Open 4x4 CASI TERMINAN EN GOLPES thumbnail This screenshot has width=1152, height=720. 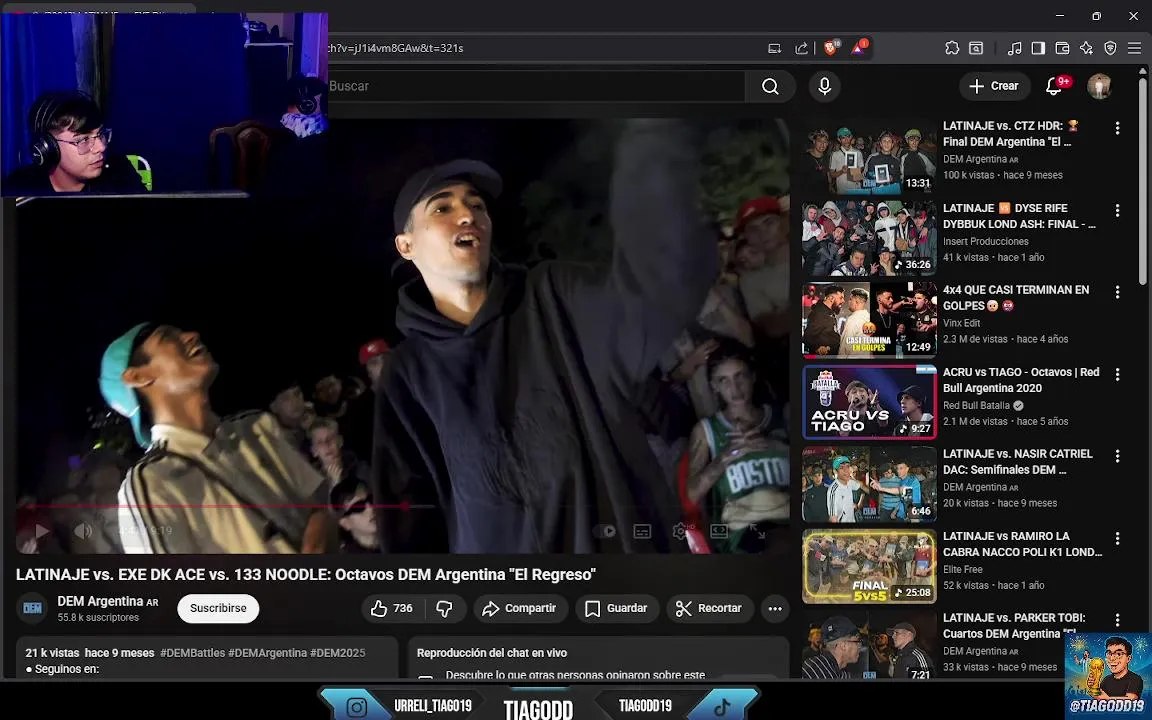869,320
